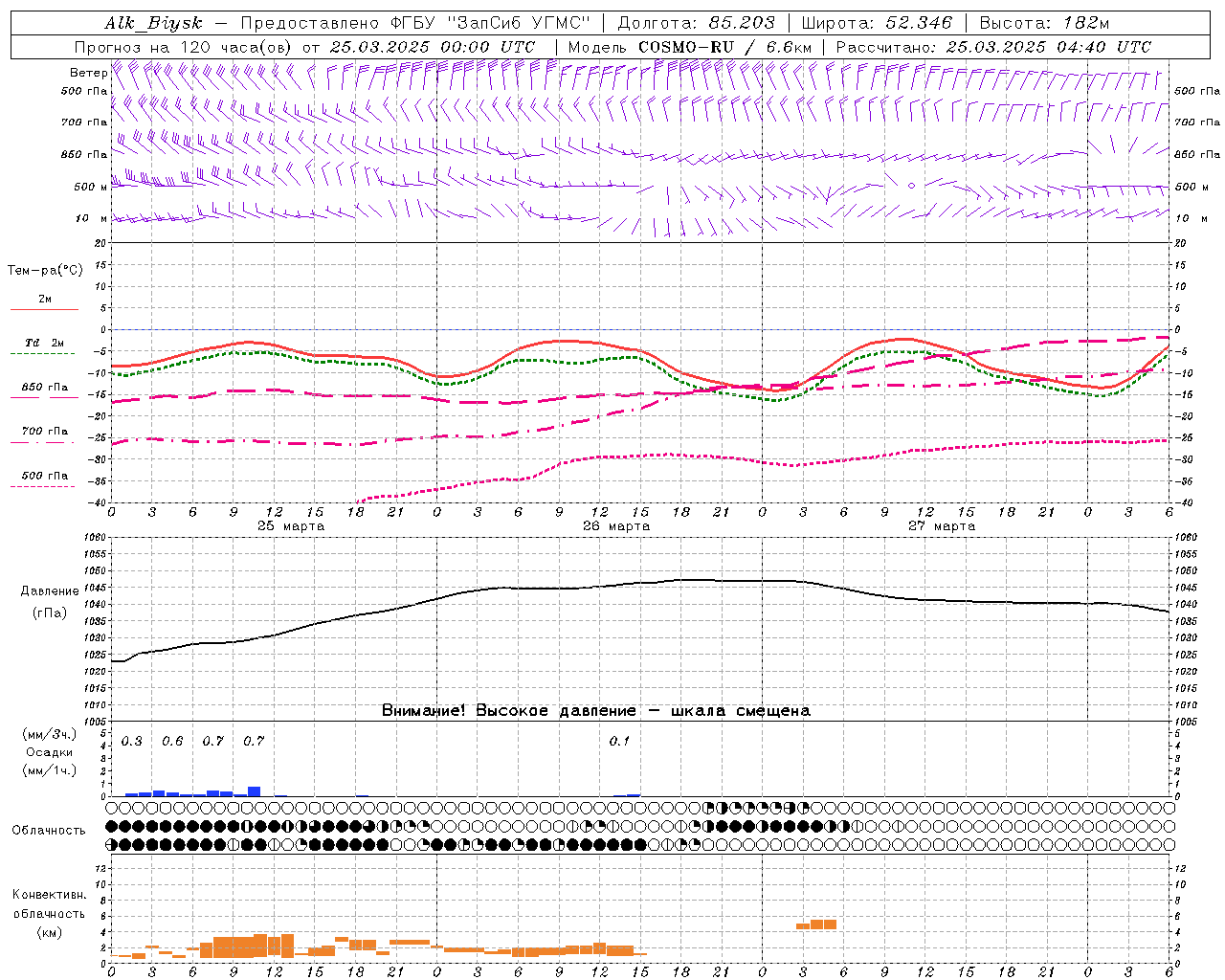Select the 'Широта: 52.346' latitude value
This screenshot has height=980, width=1225.
click(x=877, y=23)
